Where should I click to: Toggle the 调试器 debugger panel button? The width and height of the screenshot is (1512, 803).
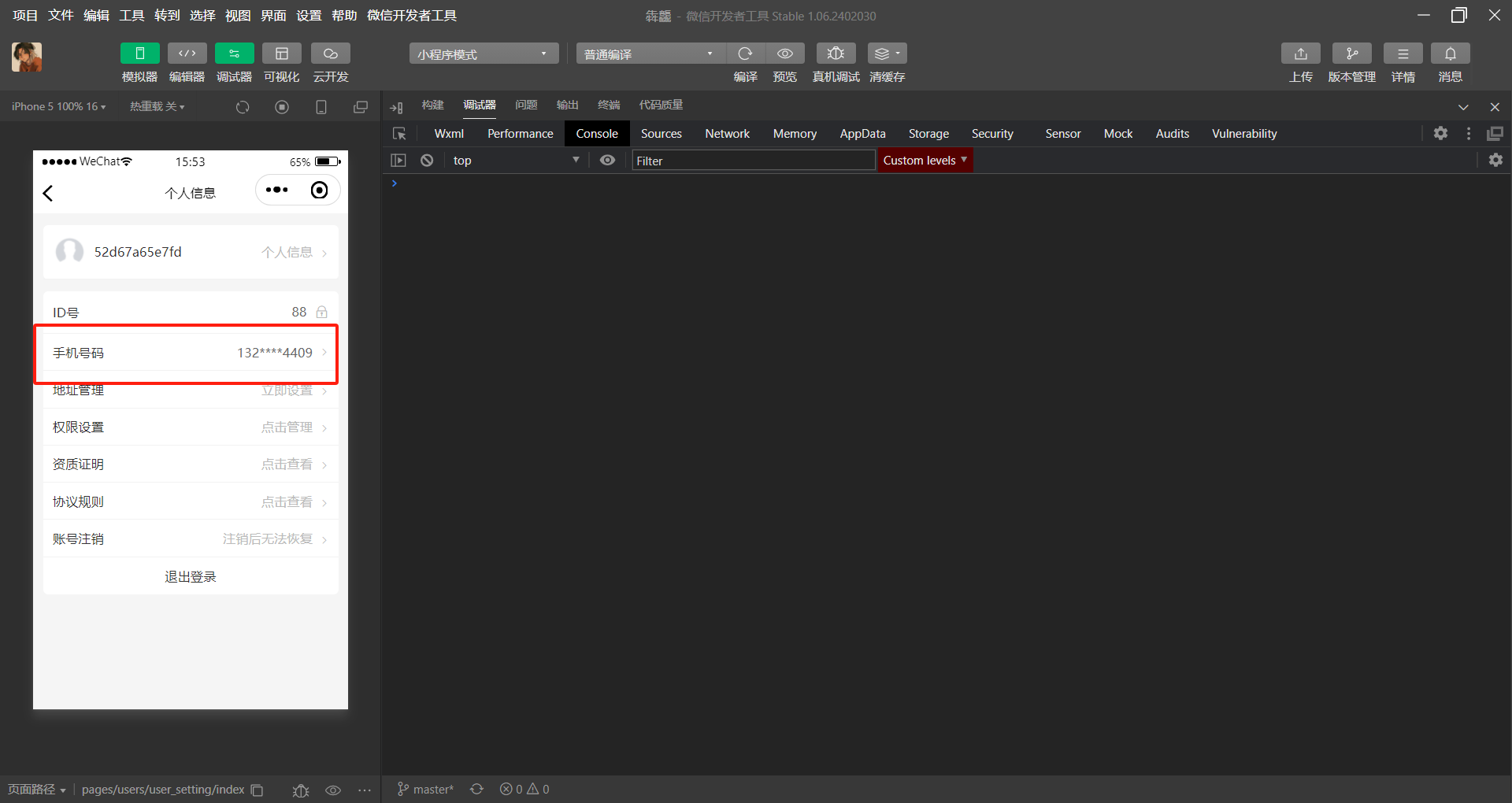click(235, 54)
